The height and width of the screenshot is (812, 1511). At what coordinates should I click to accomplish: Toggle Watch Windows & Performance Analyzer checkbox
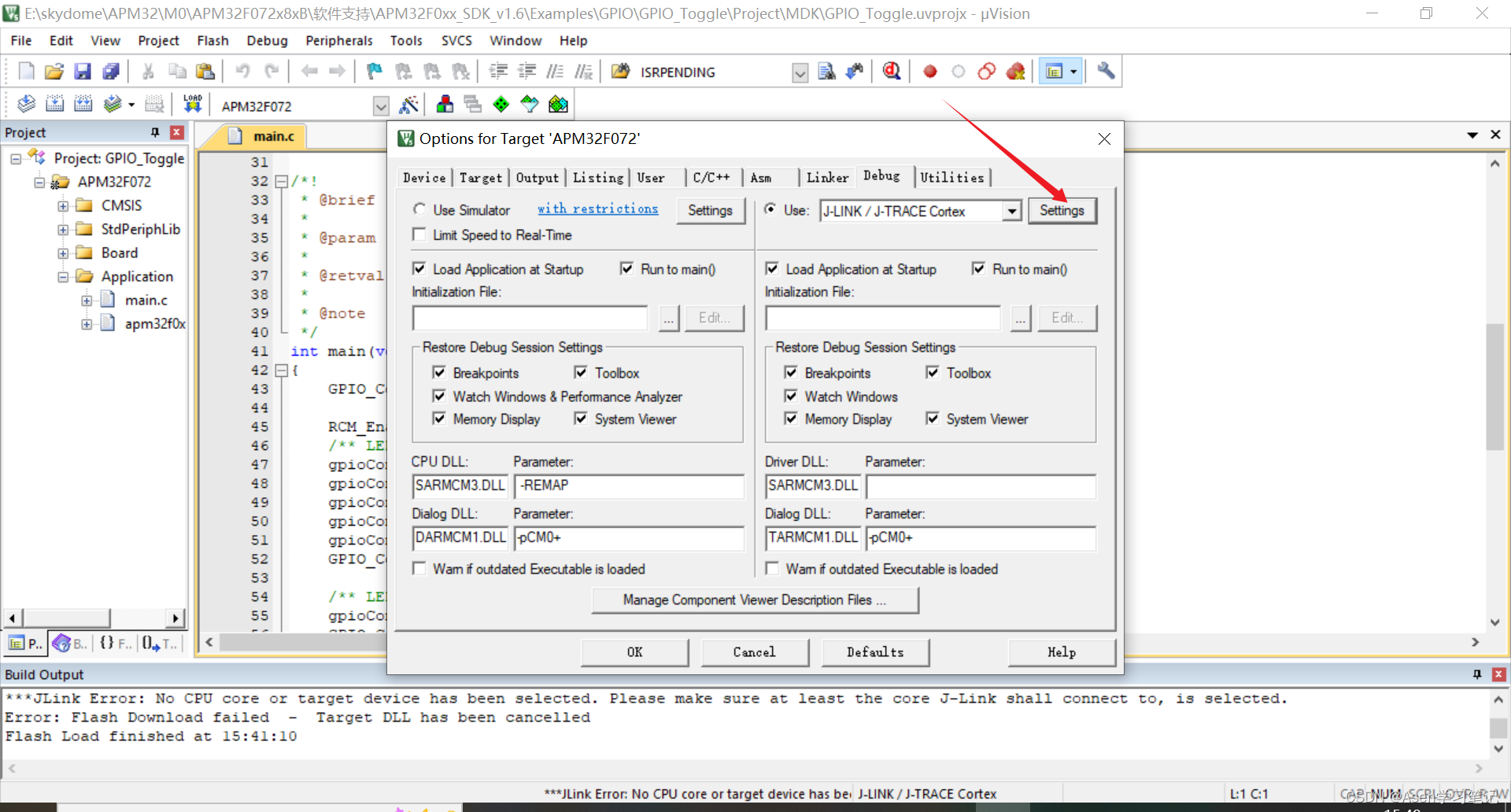pos(439,396)
